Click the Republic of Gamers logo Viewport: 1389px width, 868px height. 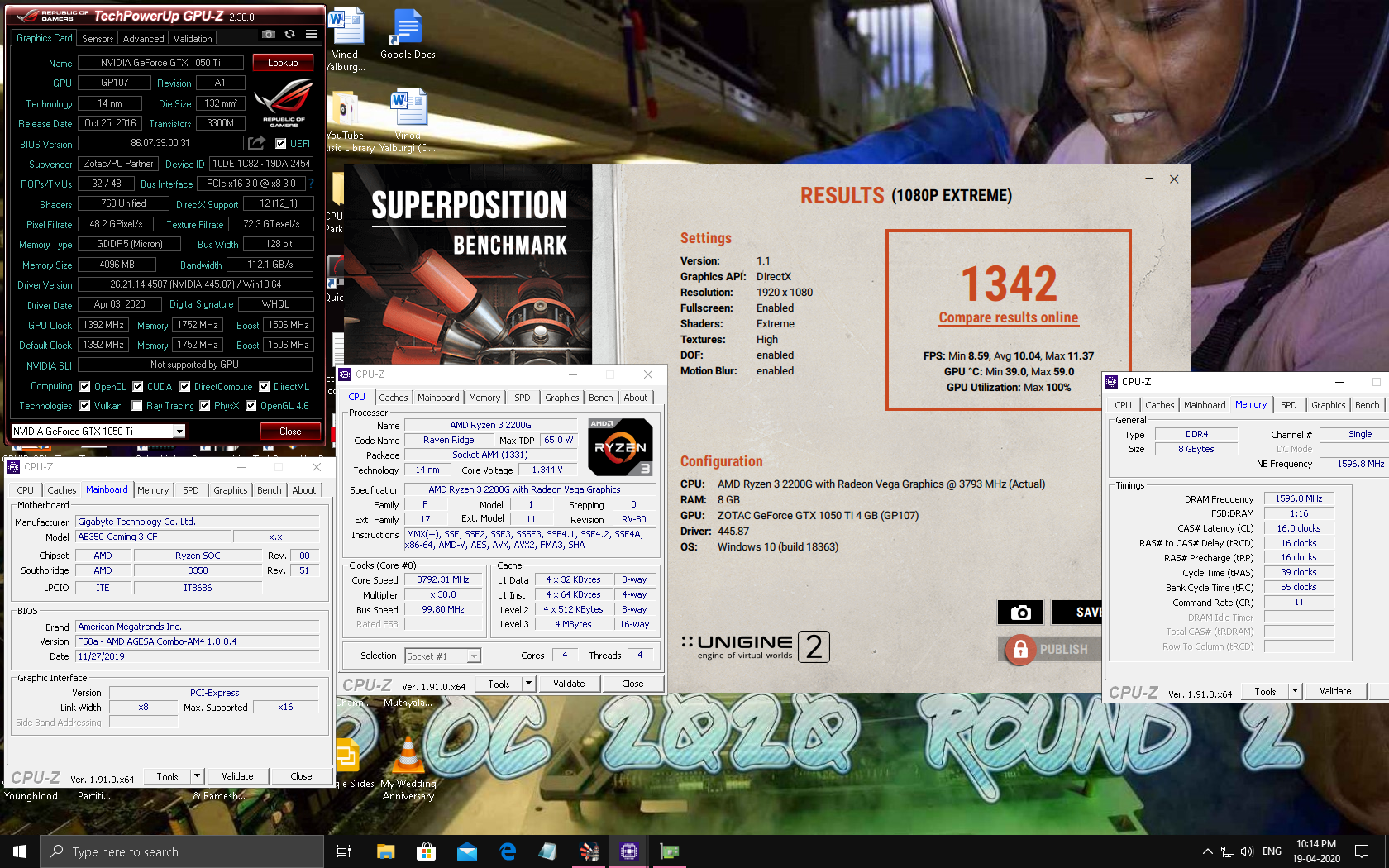coord(284,104)
